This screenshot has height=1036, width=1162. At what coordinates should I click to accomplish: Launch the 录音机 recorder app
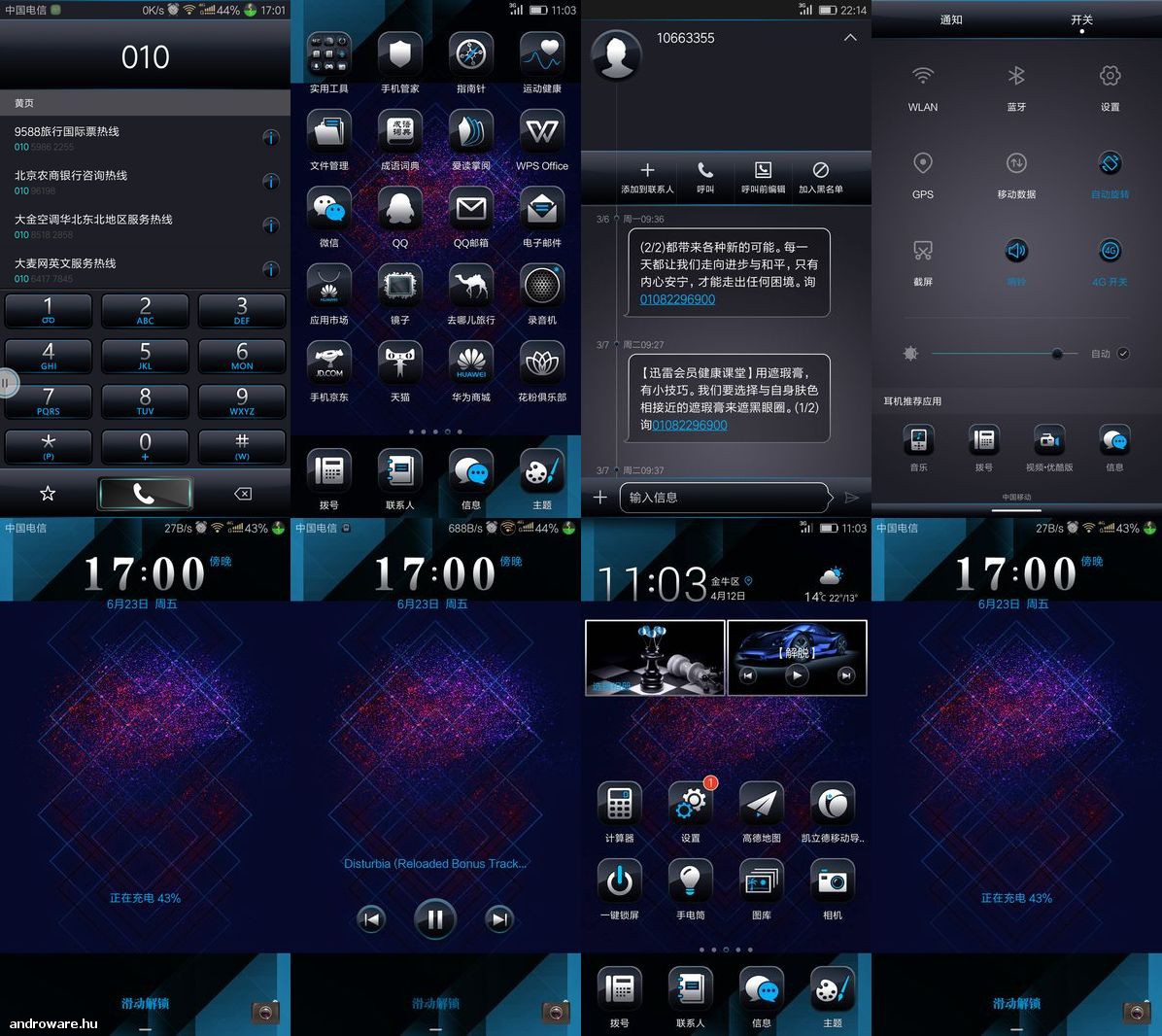(542, 287)
